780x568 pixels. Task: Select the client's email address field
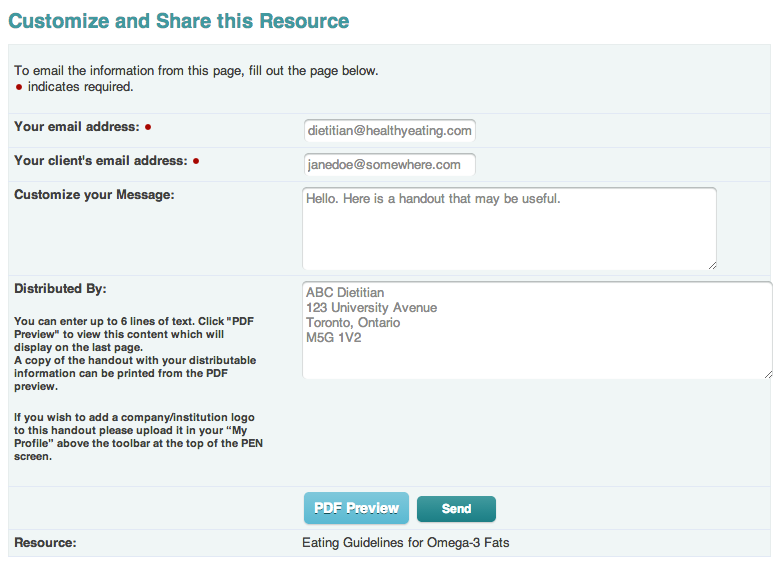[x=390, y=165]
